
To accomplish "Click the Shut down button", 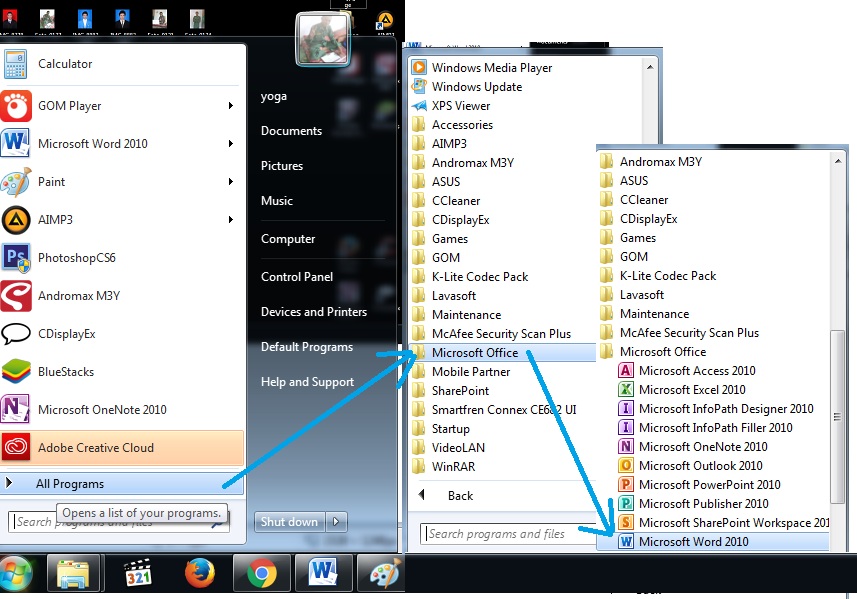I will coord(290,522).
